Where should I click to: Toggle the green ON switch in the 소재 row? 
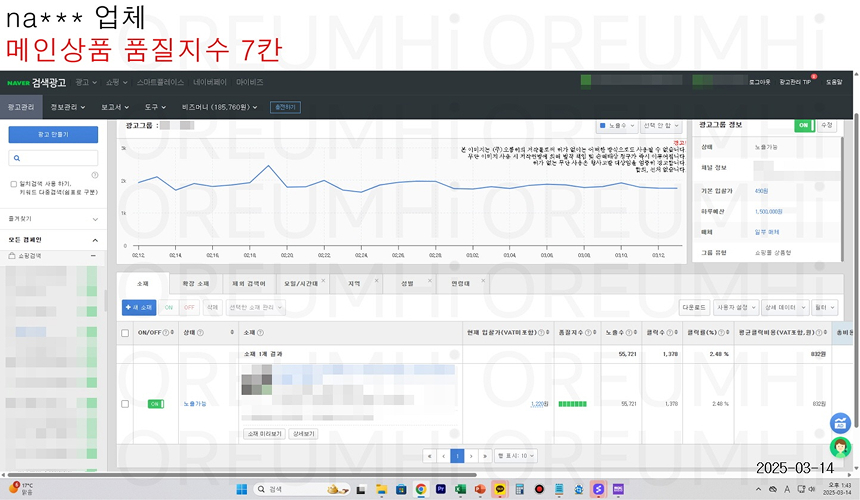click(156, 404)
